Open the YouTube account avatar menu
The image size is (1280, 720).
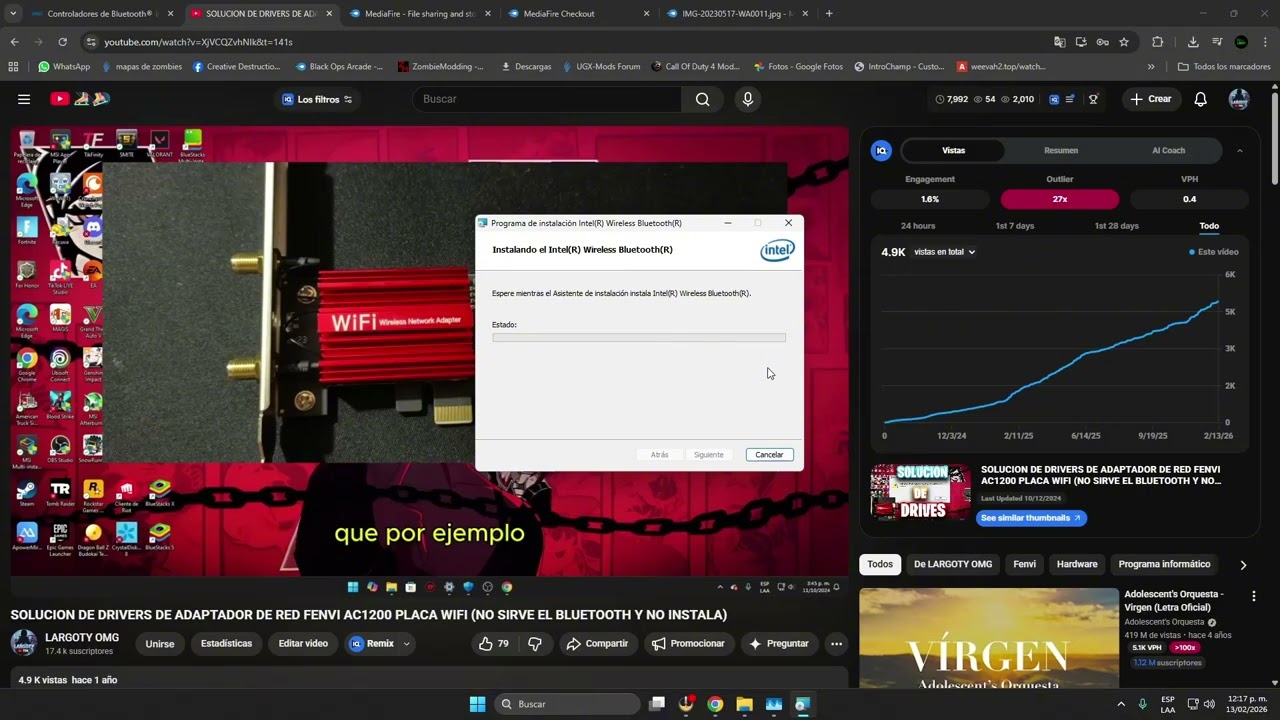point(1239,99)
